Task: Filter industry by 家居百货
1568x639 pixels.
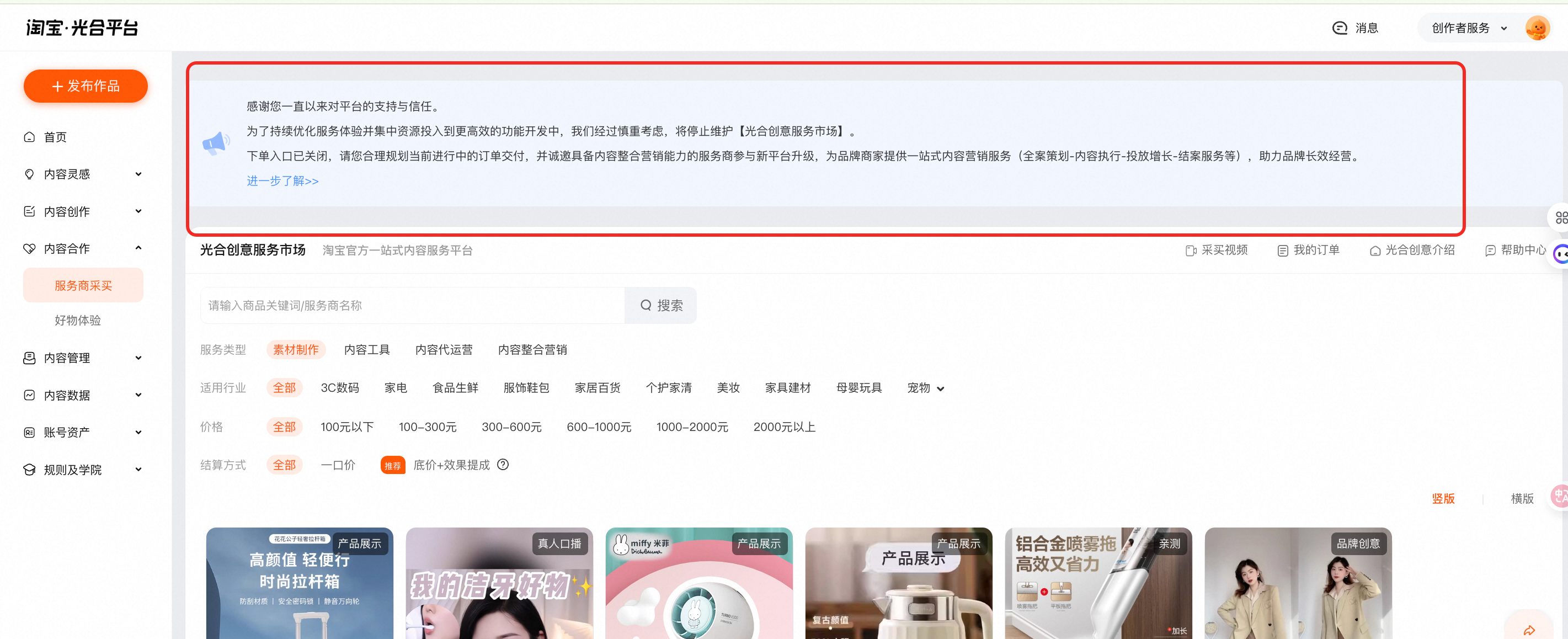Action: coord(597,388)
